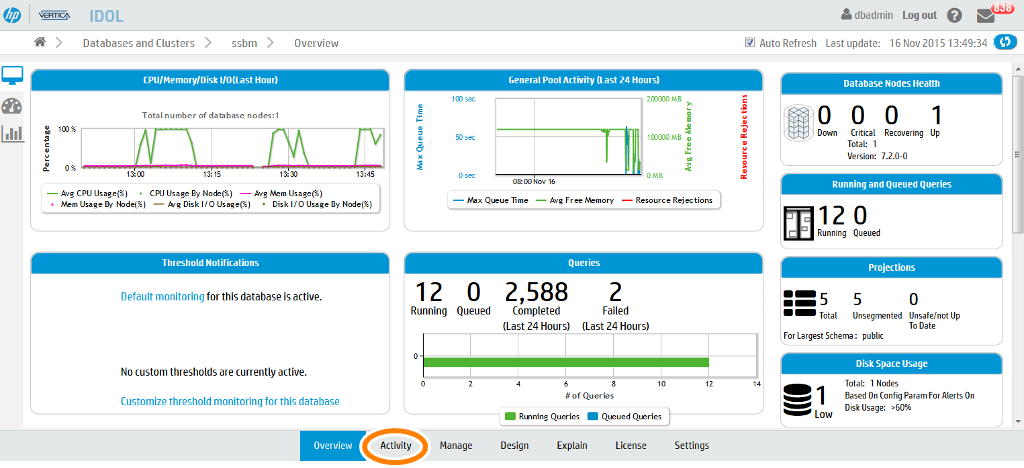Switch to the Manage tab
The width and height of the screenshot is (1024, 468).
[456, 446]
